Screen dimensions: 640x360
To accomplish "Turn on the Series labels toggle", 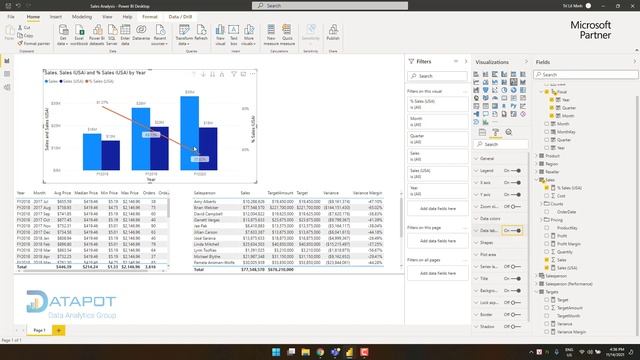I will 516,267.
